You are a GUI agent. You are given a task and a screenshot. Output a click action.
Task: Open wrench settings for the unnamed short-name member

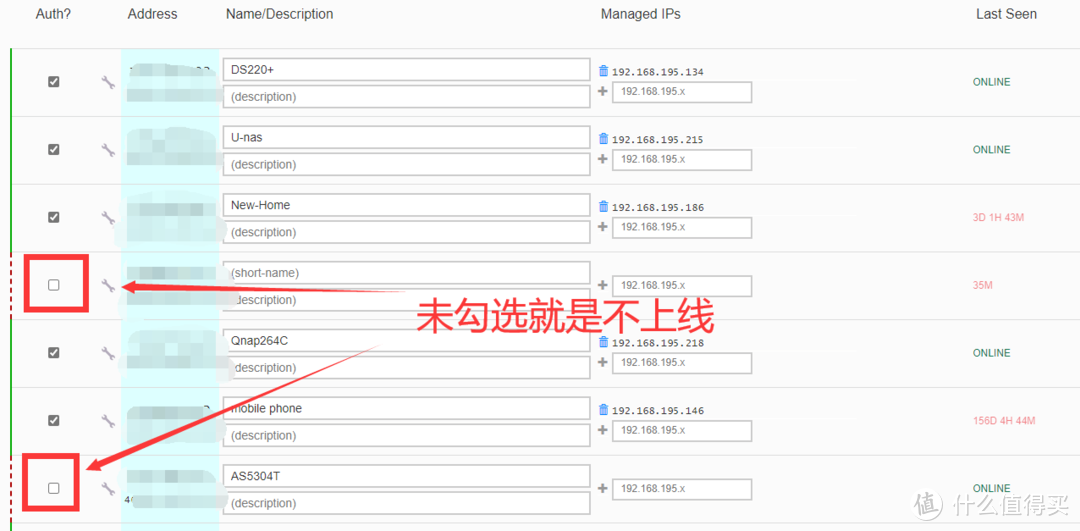point(107,285)
